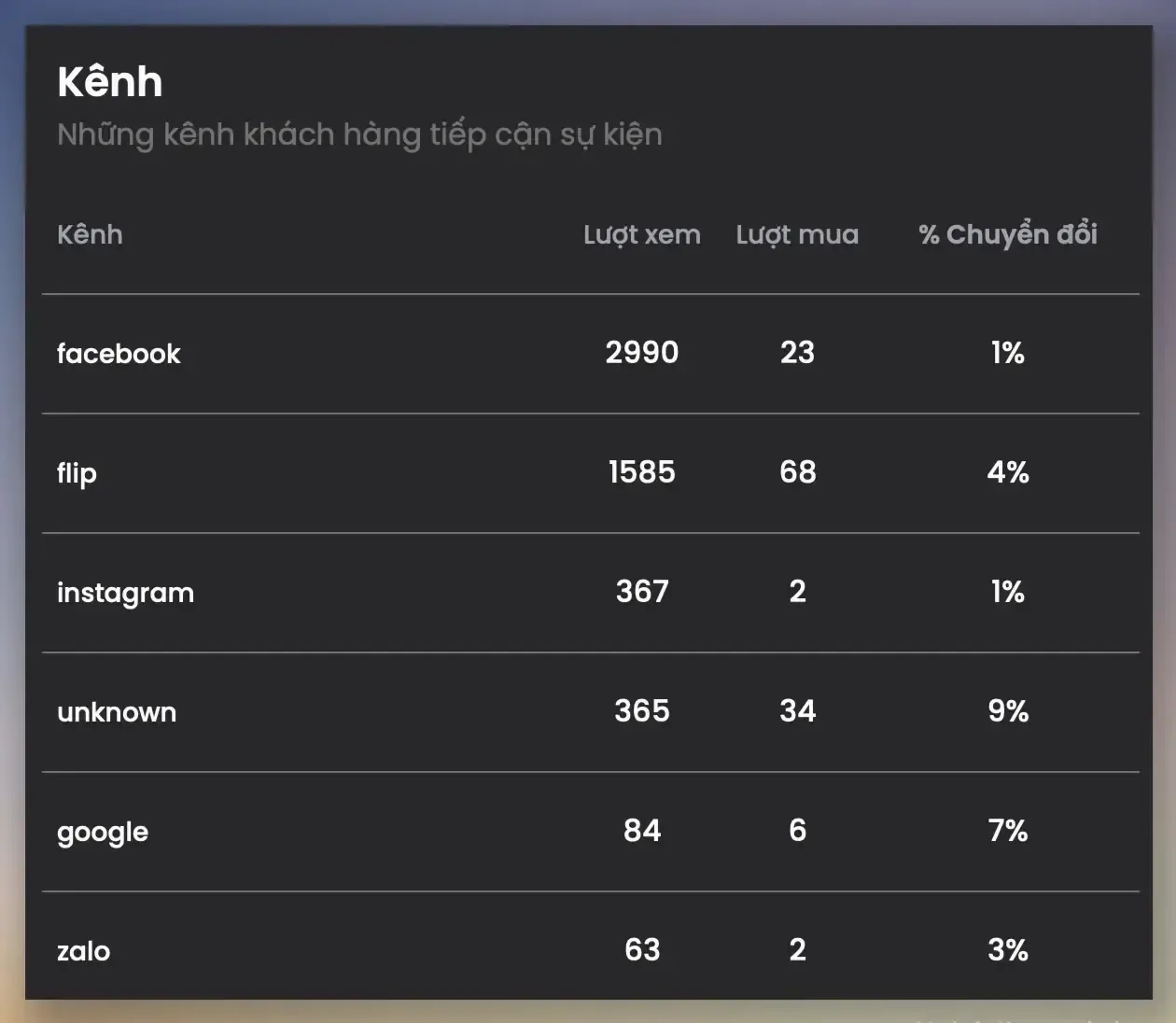
Task: Sort by the "Lượt xem" column header
Action: click(641, 234)
